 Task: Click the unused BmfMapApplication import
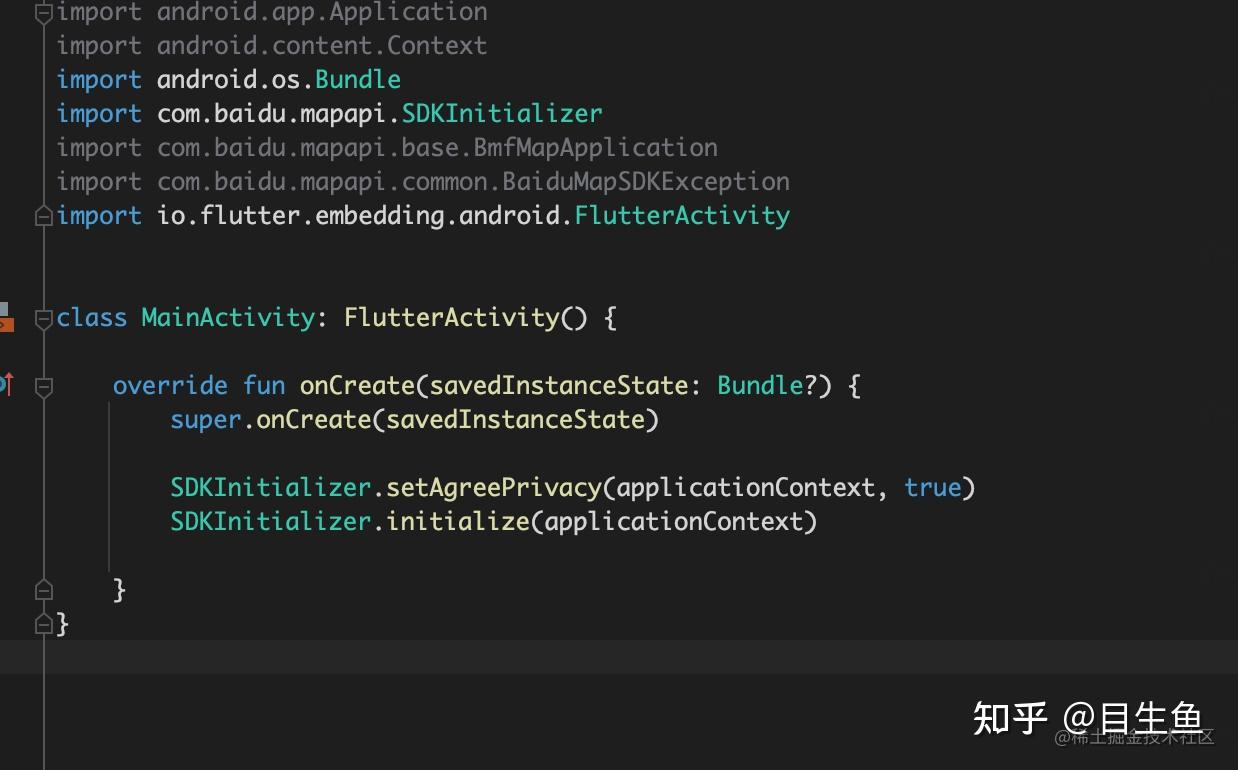[595, 147]
